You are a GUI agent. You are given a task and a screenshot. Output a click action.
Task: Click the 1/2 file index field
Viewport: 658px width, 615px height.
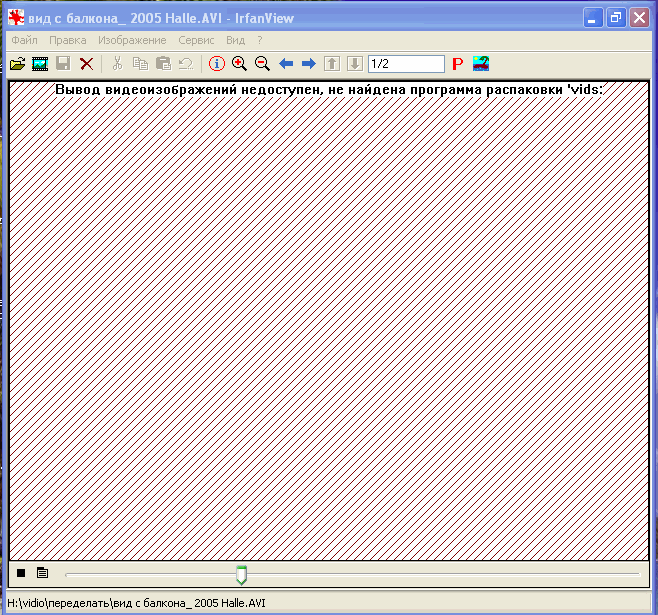point(406,64)
